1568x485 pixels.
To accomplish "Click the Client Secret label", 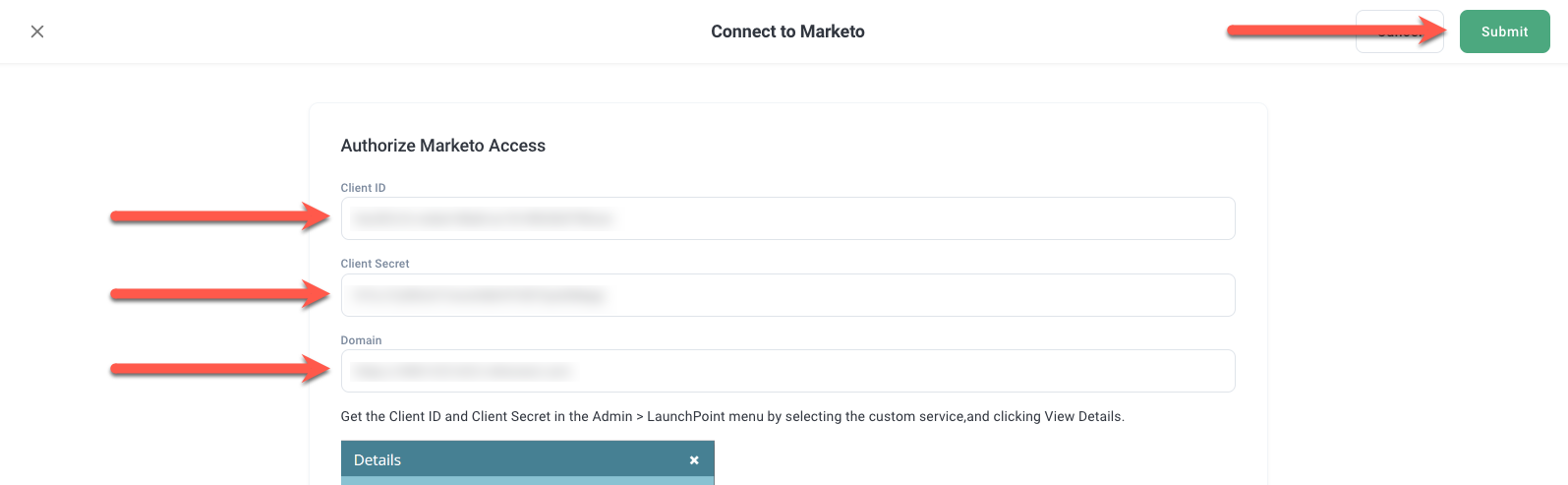I will [x=375, y=264].
